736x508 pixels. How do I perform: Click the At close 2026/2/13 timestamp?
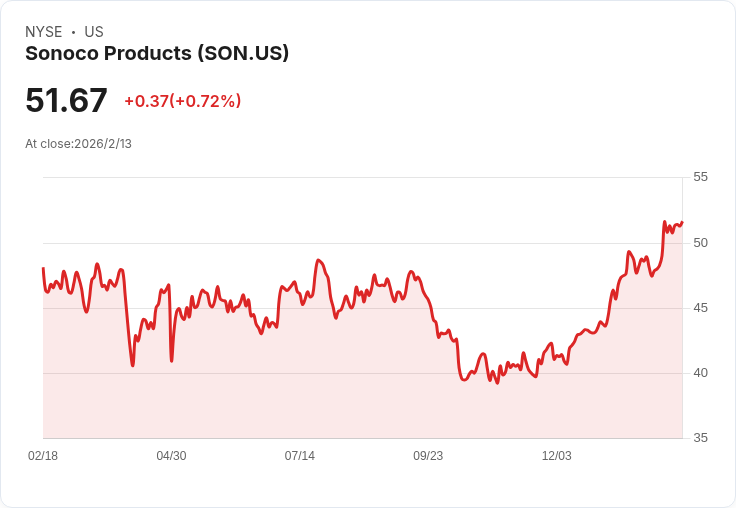tap(78, 144)
